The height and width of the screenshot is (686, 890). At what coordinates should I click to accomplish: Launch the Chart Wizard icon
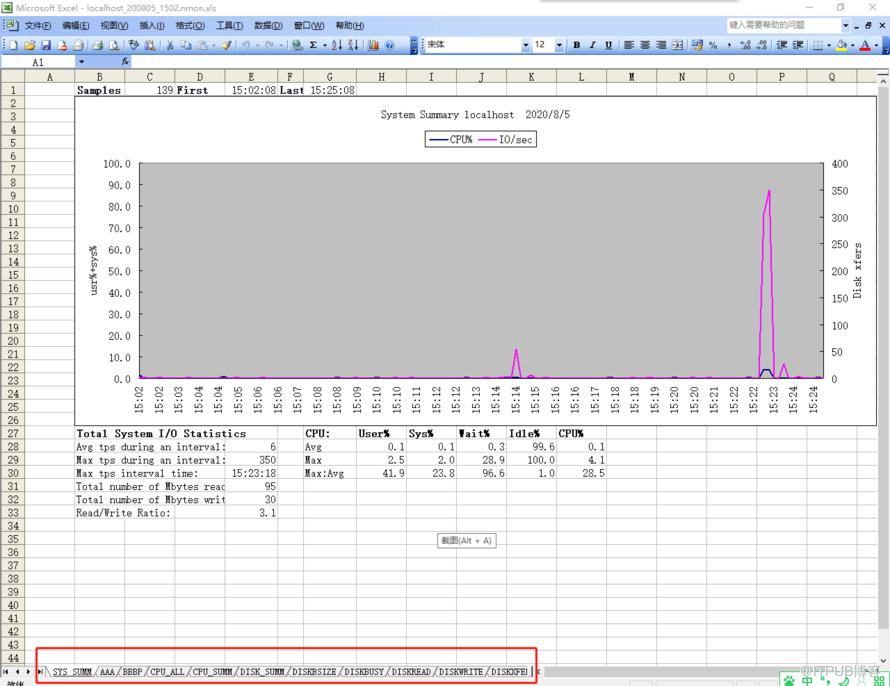pyautogui.click(x=373, y=45)
